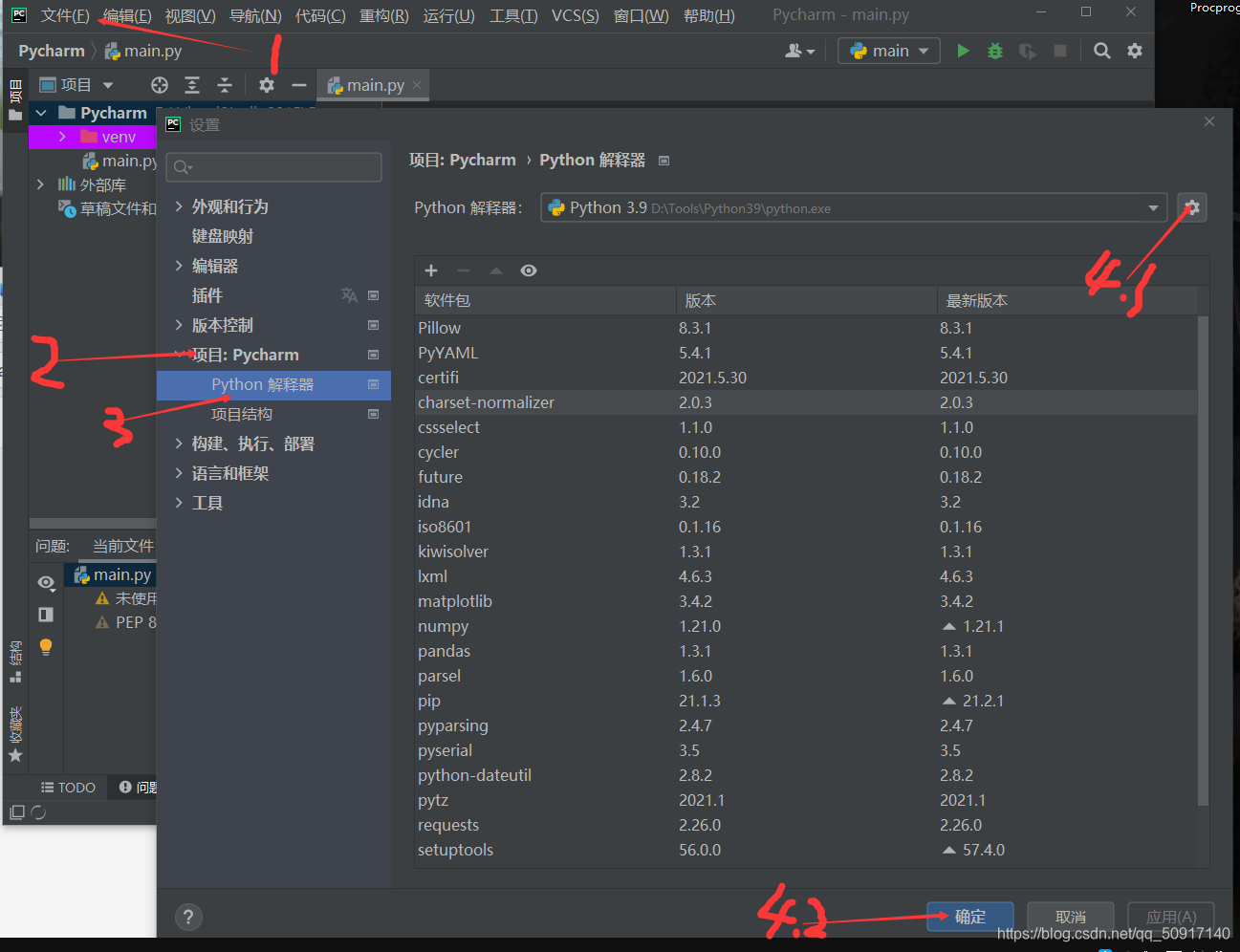This screenshot has width=1240, height=952.
Task: Select the matplotlib package row
Action: [806, 601]
